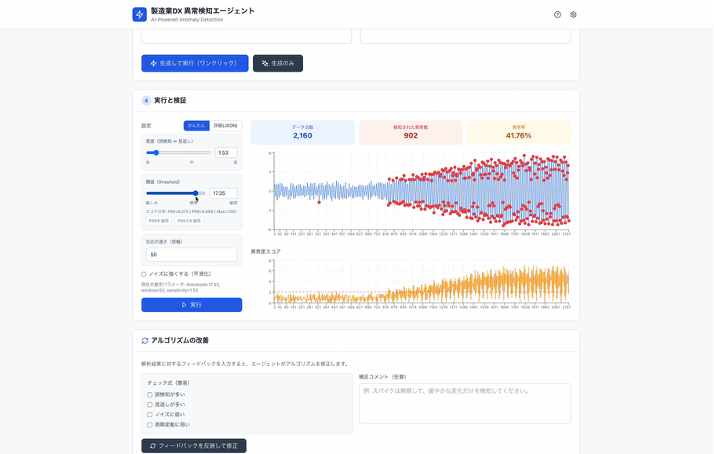Open settings with the gear icon
This screenshot has height=454, width=714.
[x=574, y=14]
